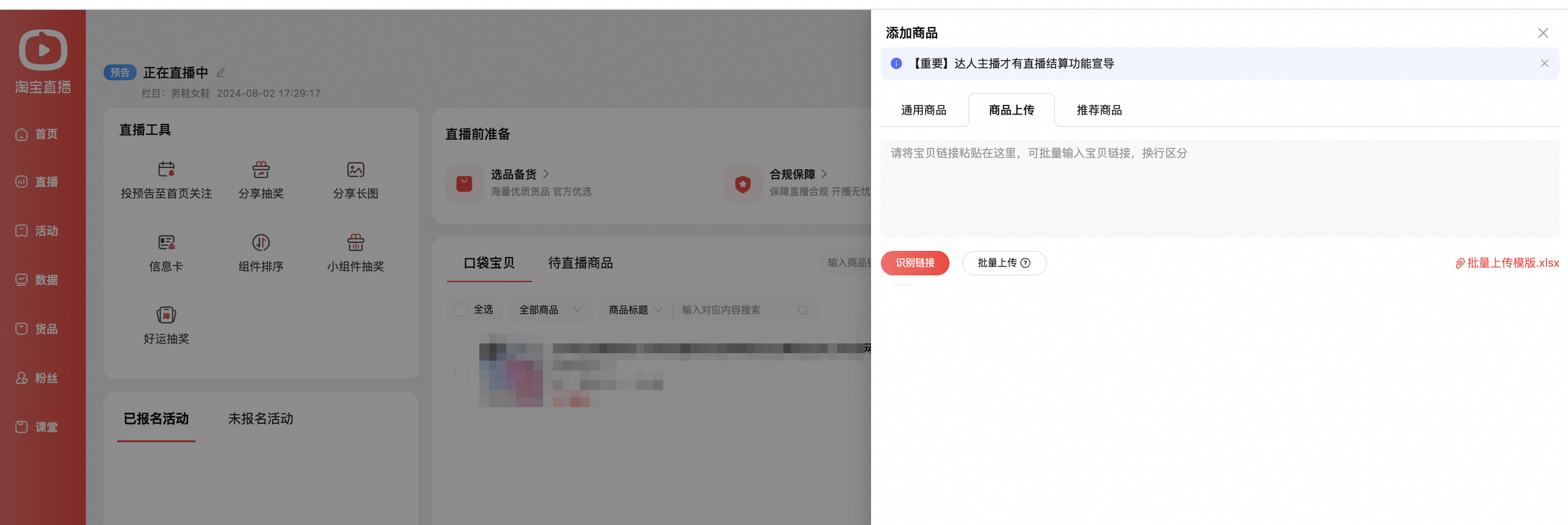Click the 直播前准备 heading
Viewport: 1568px width, 525px height.
point(478,134)
